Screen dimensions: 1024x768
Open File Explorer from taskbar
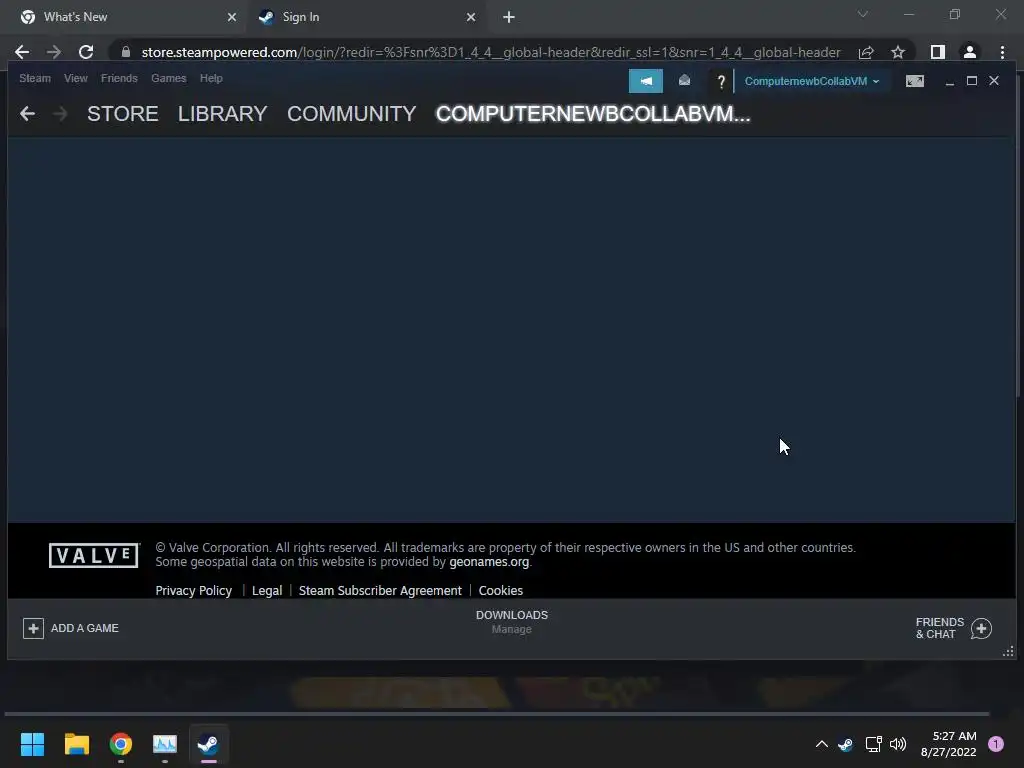76,744
